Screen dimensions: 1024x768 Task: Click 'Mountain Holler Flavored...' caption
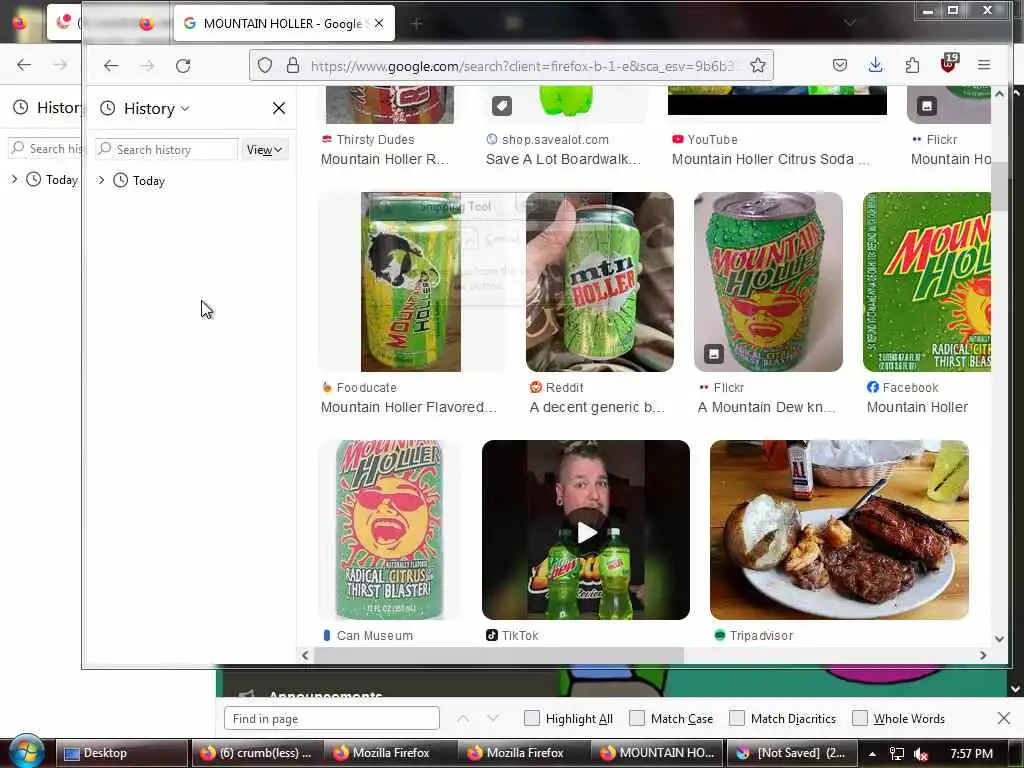(x=409, y=408)
